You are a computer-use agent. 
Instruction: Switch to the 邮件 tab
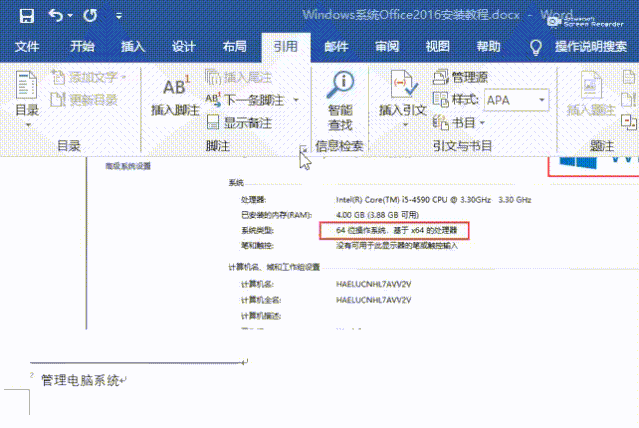337,46
